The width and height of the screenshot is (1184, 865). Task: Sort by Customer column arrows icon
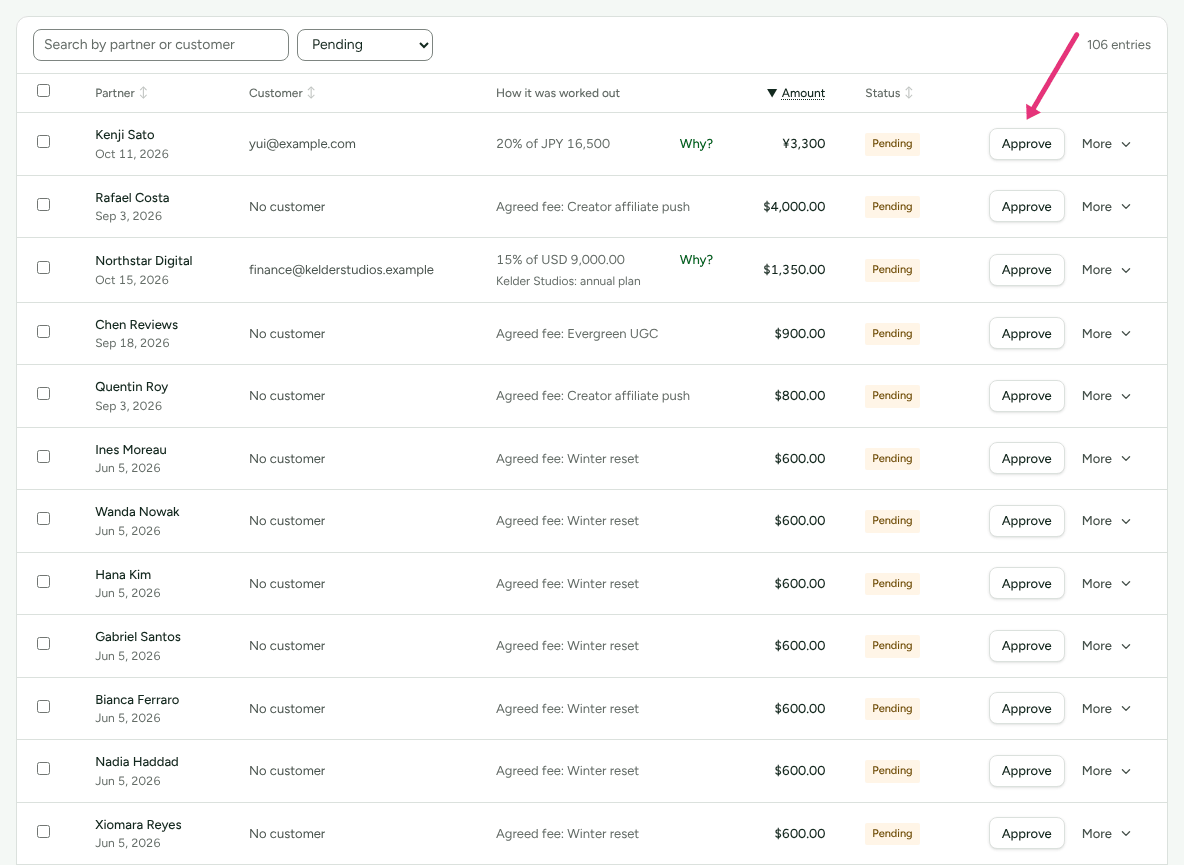(x=311, y=93)
